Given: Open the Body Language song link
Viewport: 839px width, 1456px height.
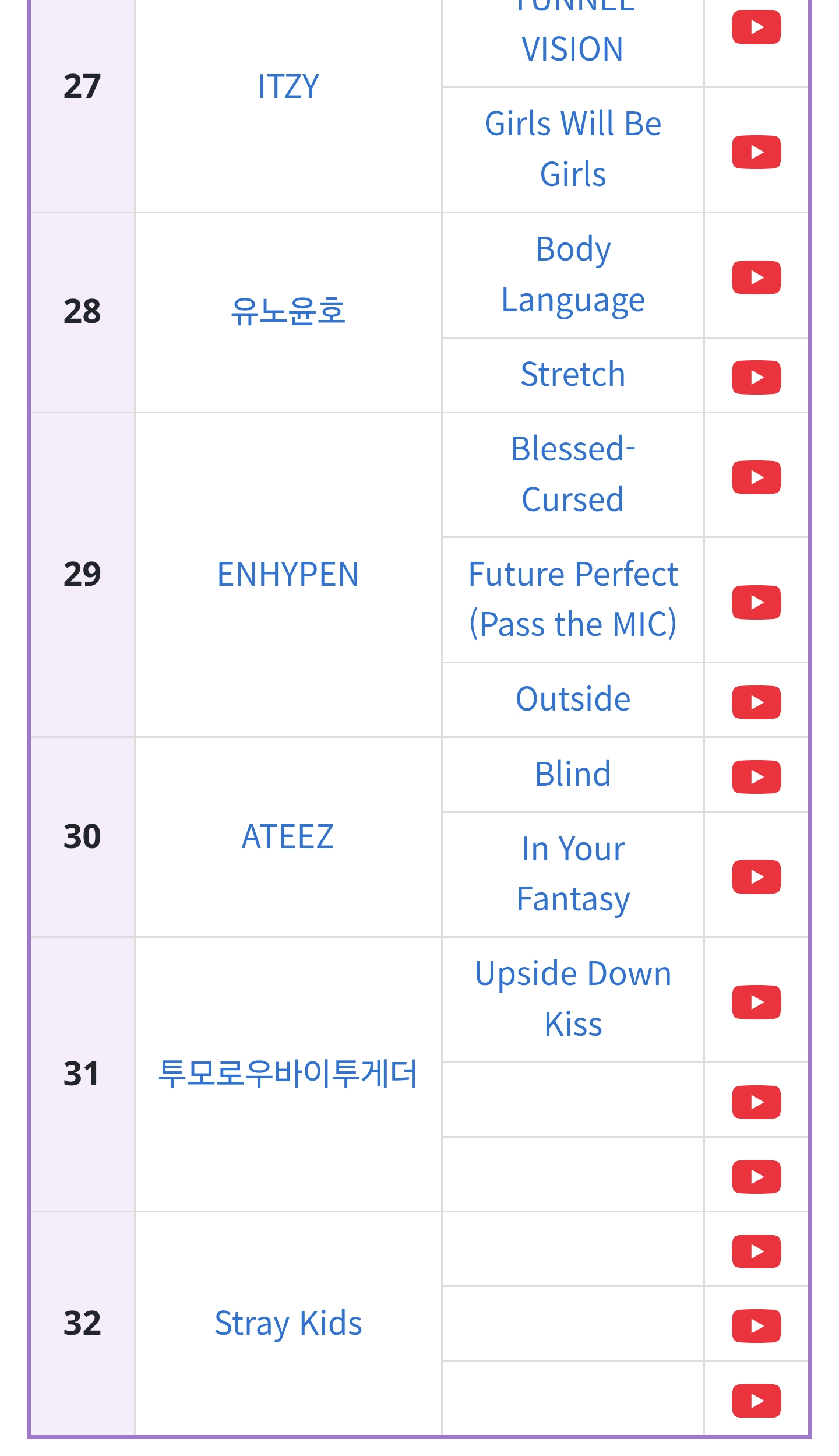Looking at the screenshot, I should point(573,275).
